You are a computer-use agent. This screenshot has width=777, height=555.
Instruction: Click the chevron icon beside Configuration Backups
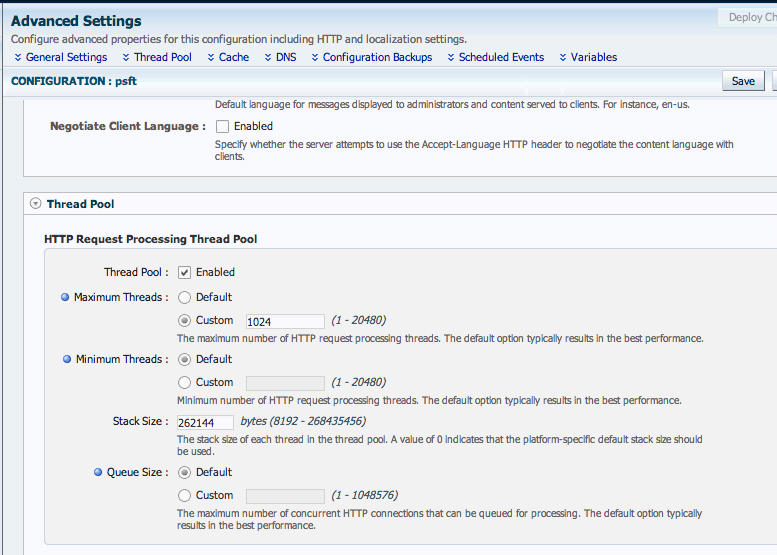(315, 57)
